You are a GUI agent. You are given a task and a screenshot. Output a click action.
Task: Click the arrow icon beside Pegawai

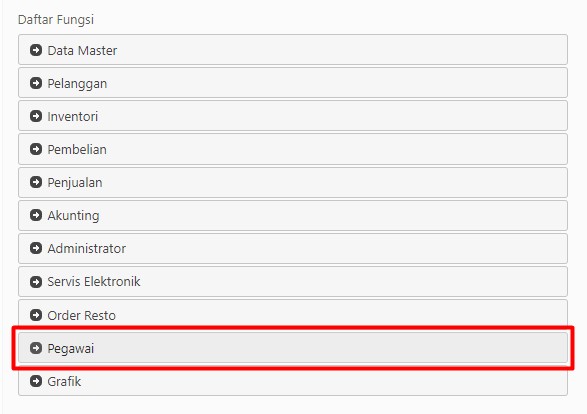(36, 348)
